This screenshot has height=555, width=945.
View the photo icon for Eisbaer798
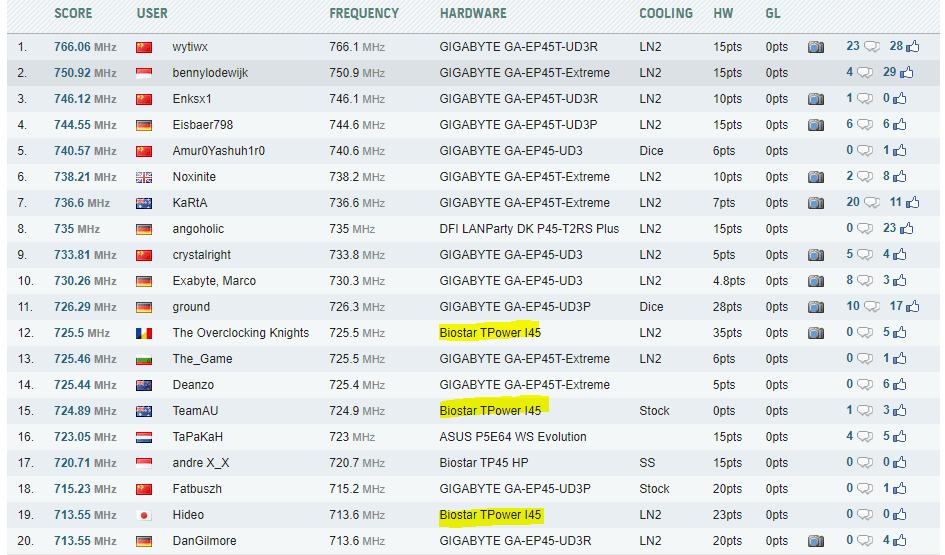click(x=816, y=125)
